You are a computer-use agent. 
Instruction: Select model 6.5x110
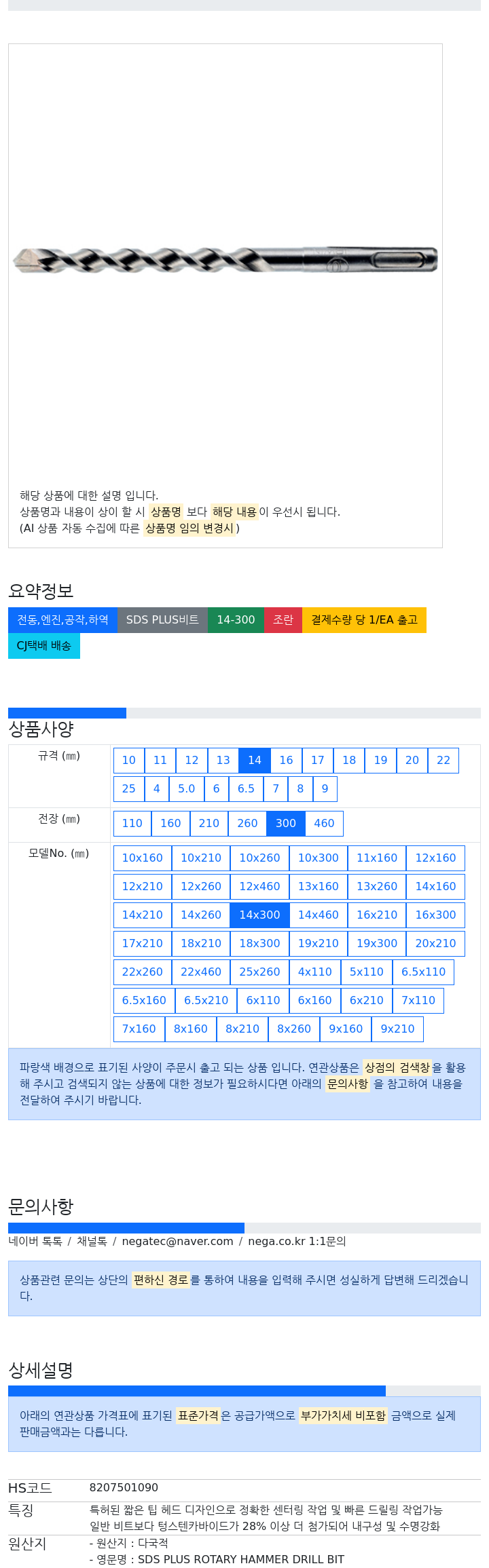click(423, 972)
